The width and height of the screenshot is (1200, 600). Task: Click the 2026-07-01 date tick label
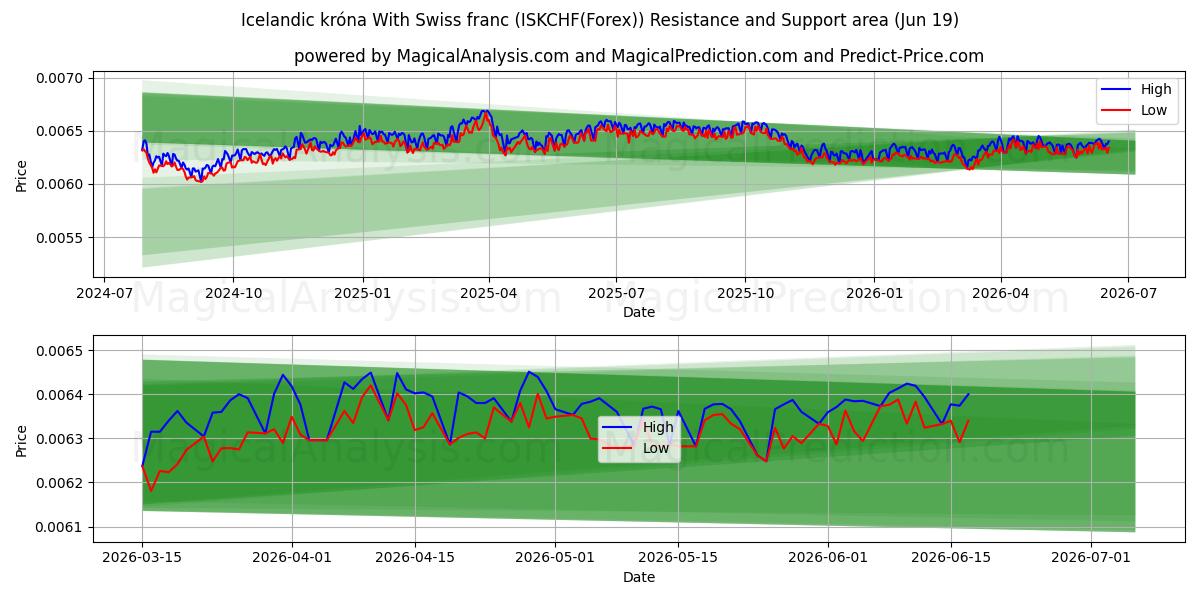pos(1093,558)
